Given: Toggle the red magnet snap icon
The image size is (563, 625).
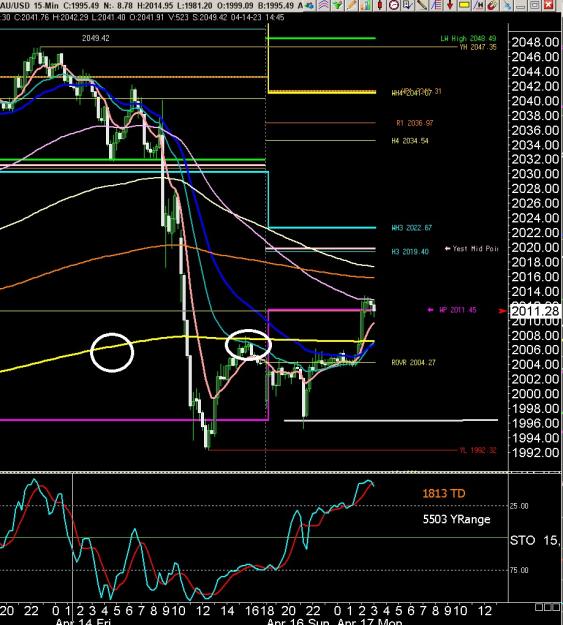Looking at the screenshot, I should 492,5.
